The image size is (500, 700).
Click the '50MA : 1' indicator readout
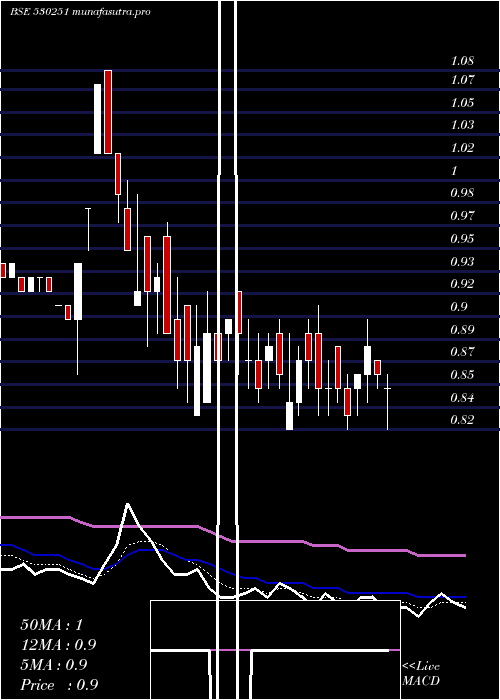point(52,625)
